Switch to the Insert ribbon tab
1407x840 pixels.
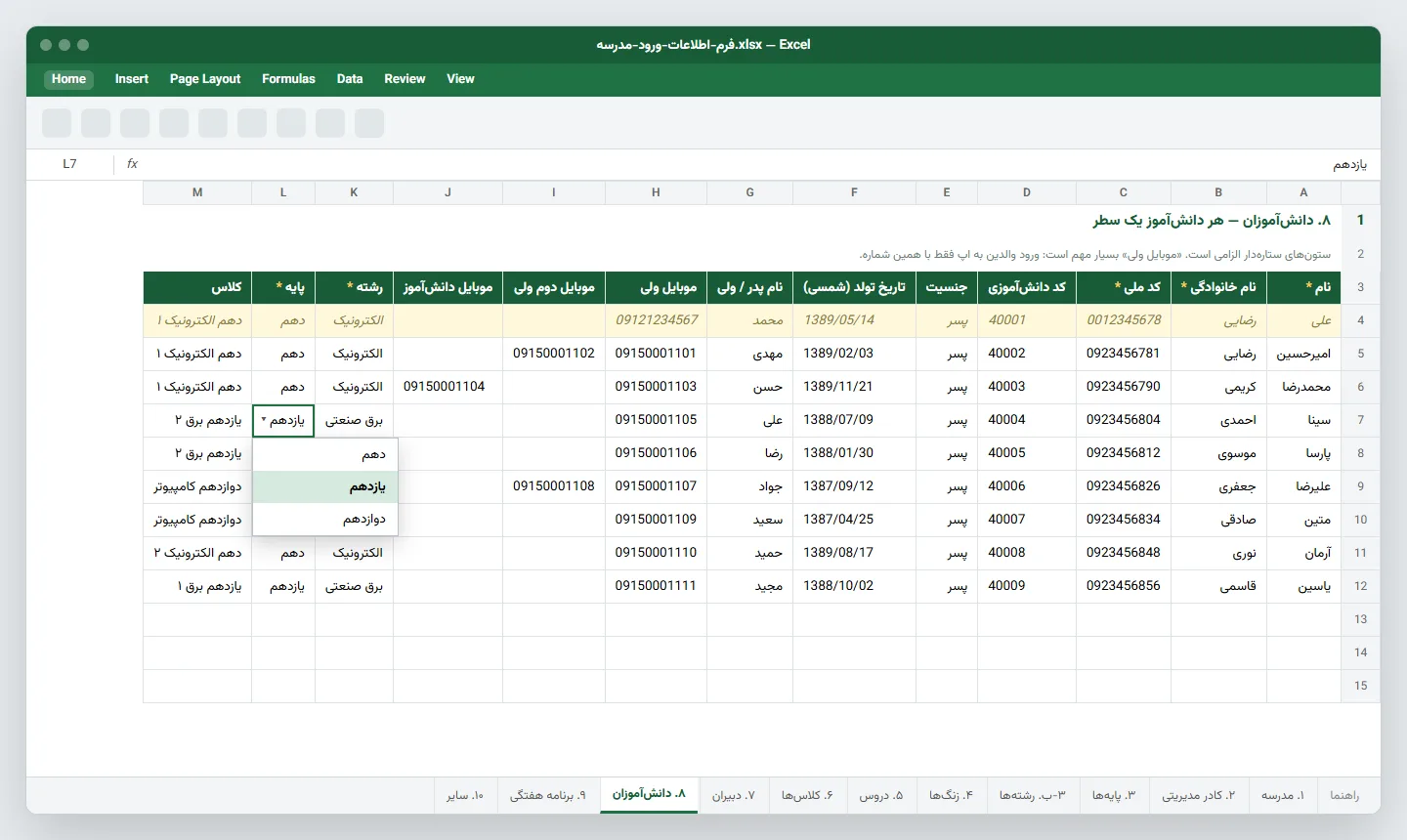tap(132, 79)
